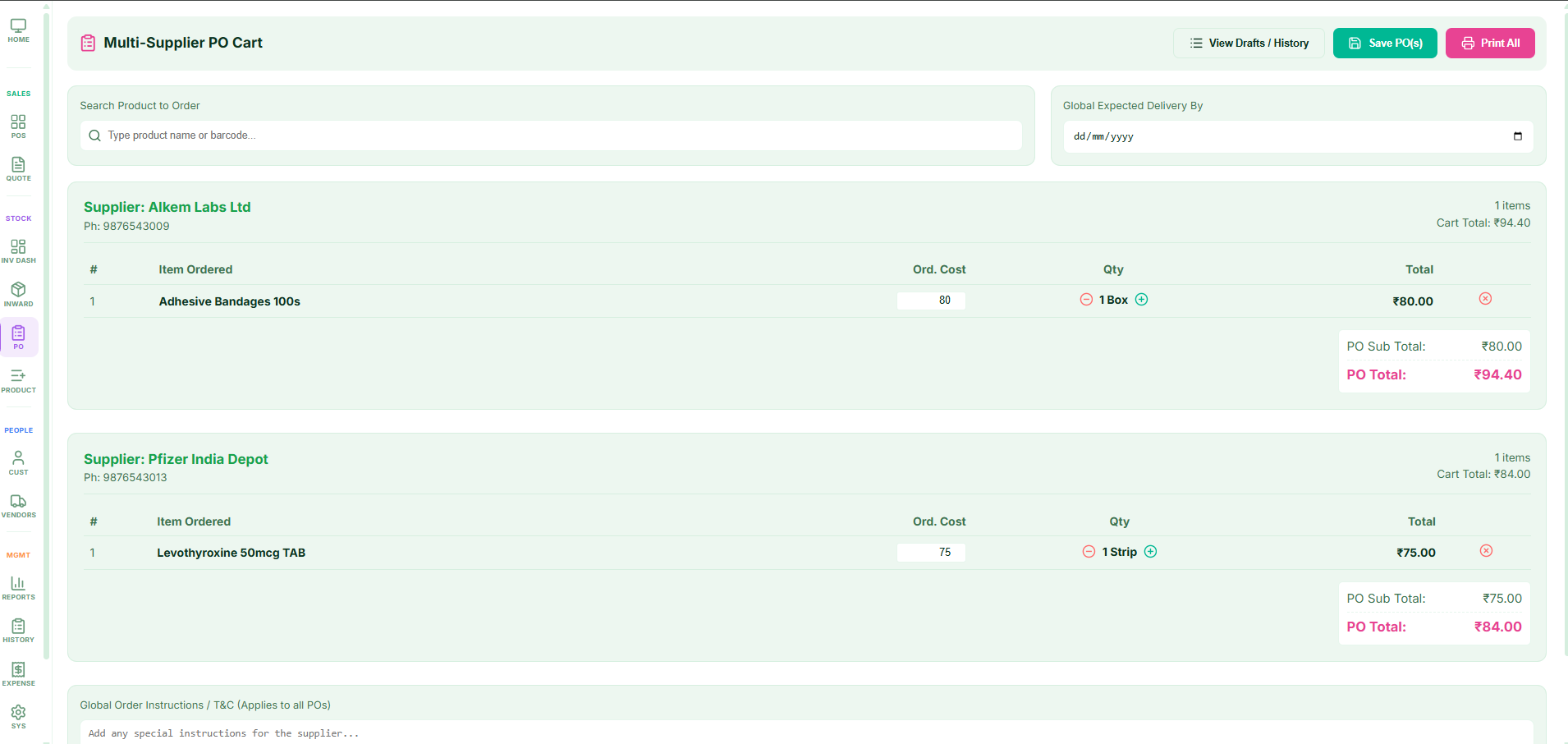Screen dimensions: 1568x744
Task: Click the Save PO(s) button
Action: pyautogui.click(x=1385, y=44)
